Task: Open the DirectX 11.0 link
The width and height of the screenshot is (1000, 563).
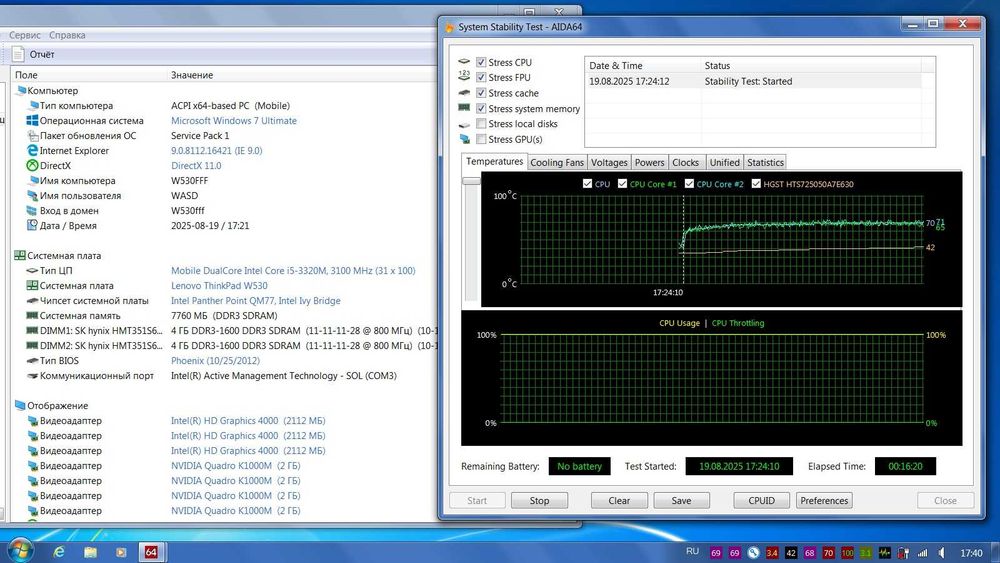Action: (196, 166)
